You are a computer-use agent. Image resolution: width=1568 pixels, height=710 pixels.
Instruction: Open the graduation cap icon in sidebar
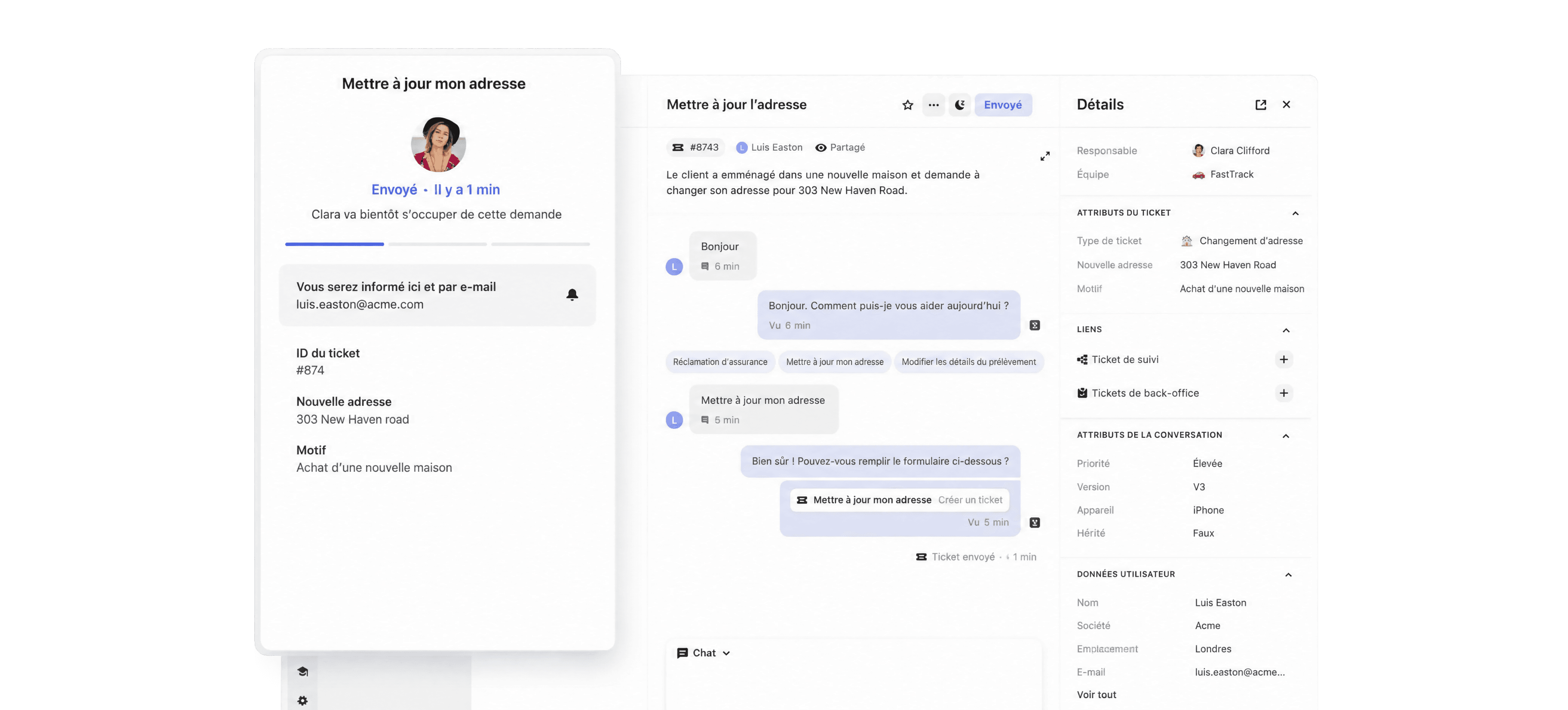[x=303, y=671]
